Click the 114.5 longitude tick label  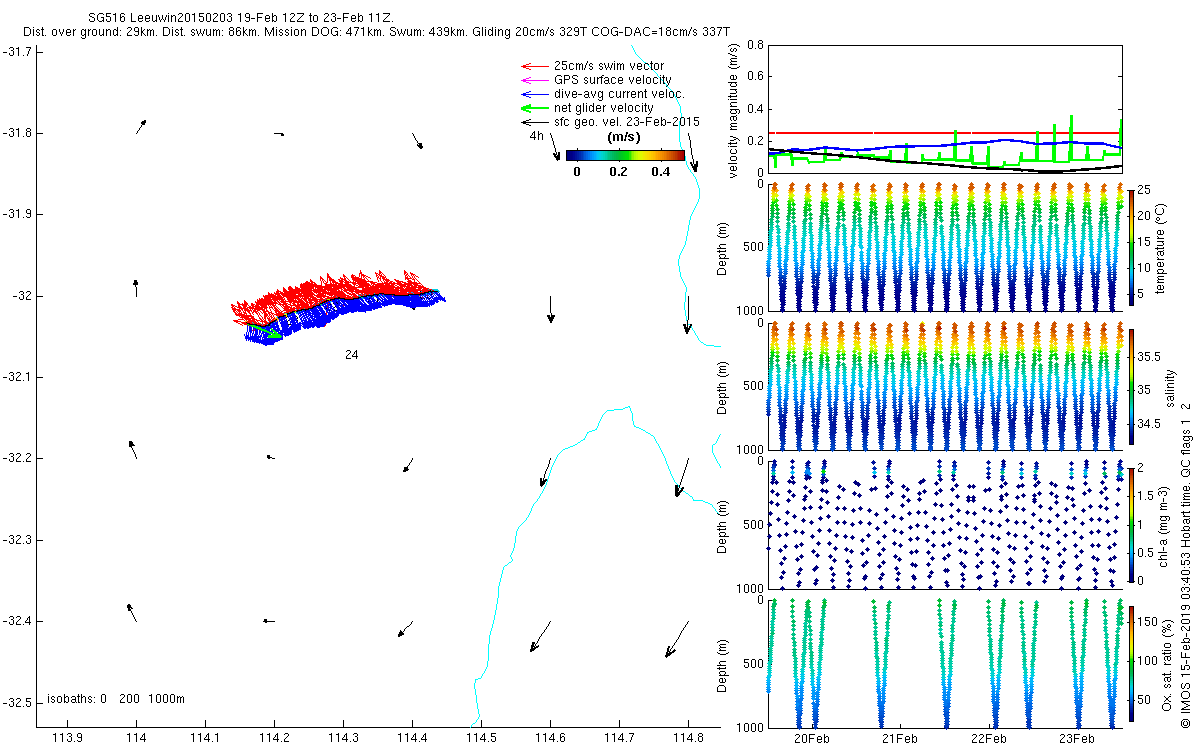coord(481,738)
